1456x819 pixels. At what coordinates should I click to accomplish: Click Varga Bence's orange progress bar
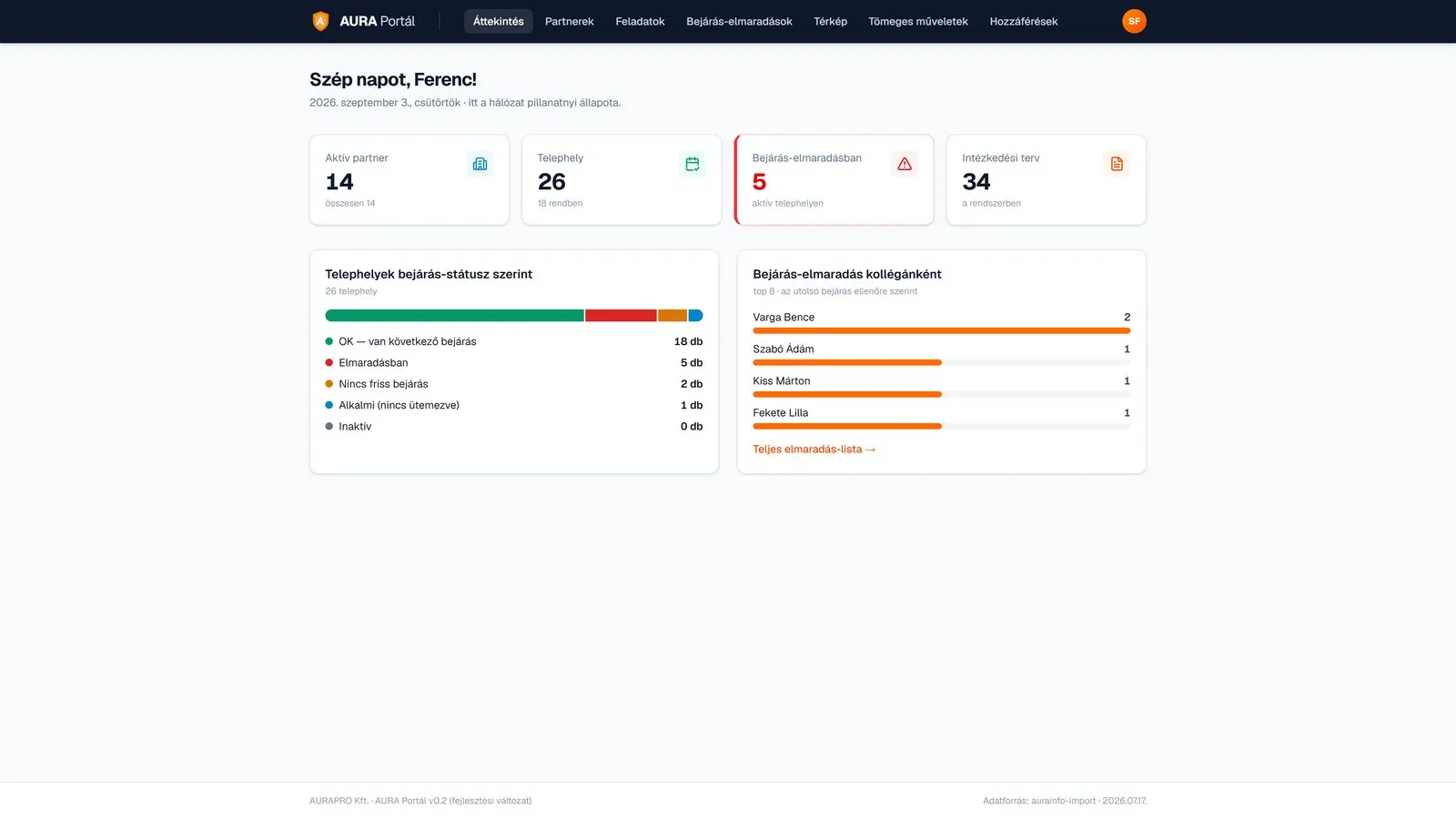942,331
